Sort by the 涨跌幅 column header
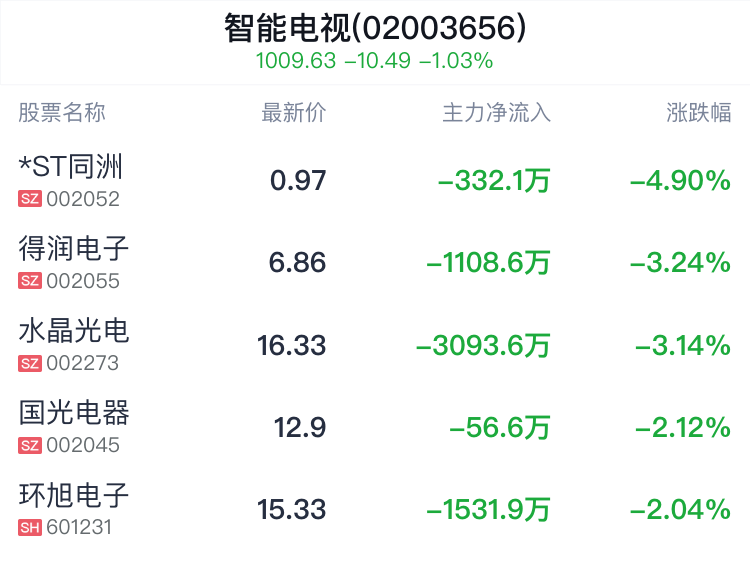 pos(699,113)
